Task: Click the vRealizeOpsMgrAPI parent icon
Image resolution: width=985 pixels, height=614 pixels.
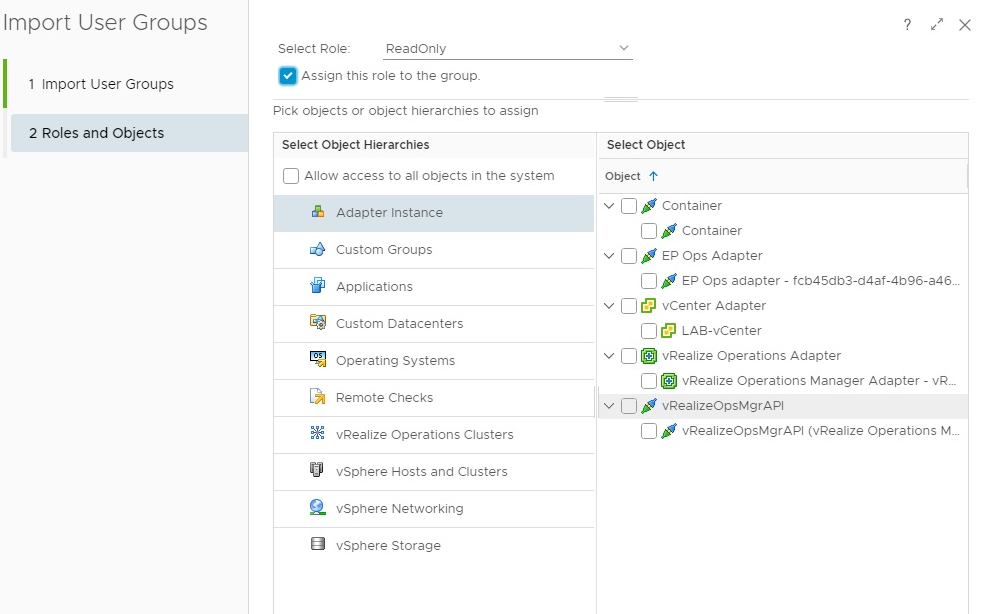Action: point(649,406)
